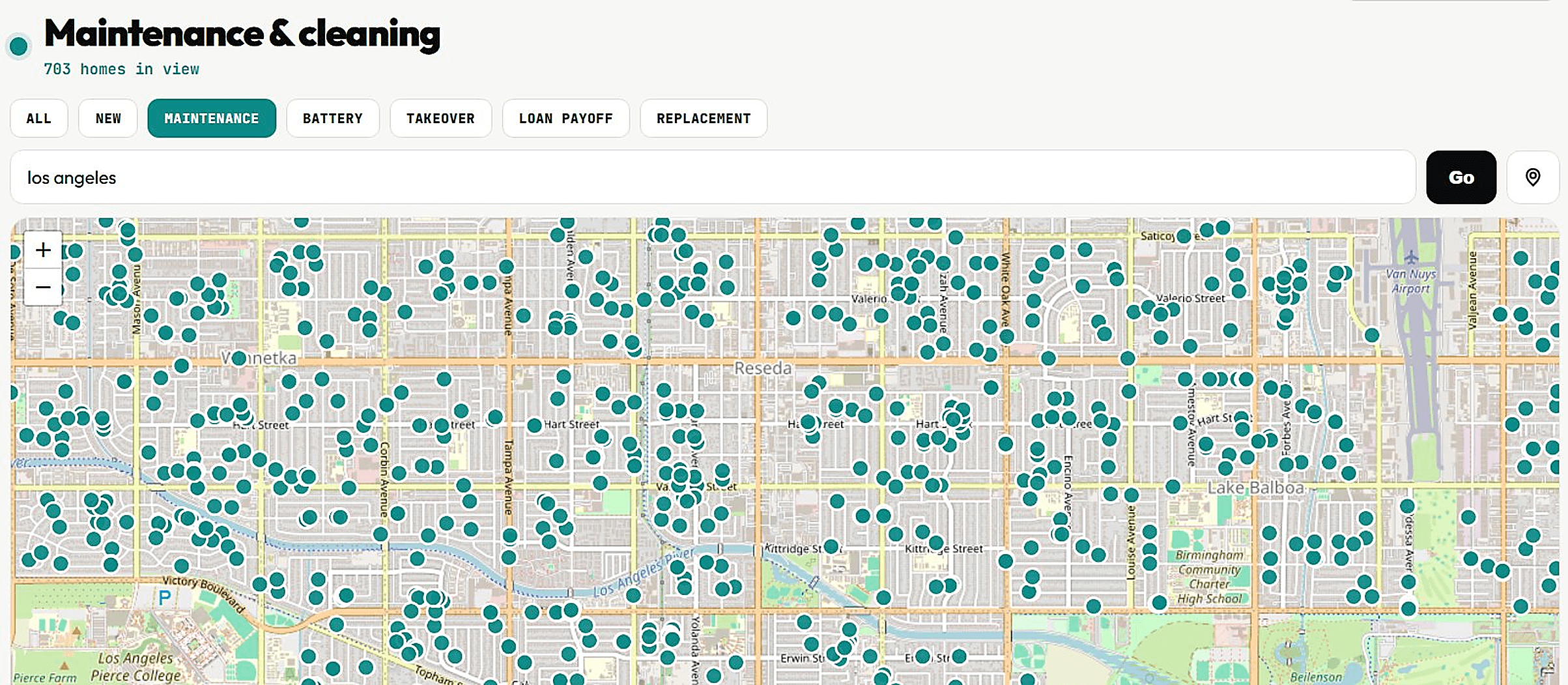Select the BATTERY filter tab
This screenshot has width=1568, height=685.
tap(333, 119)
